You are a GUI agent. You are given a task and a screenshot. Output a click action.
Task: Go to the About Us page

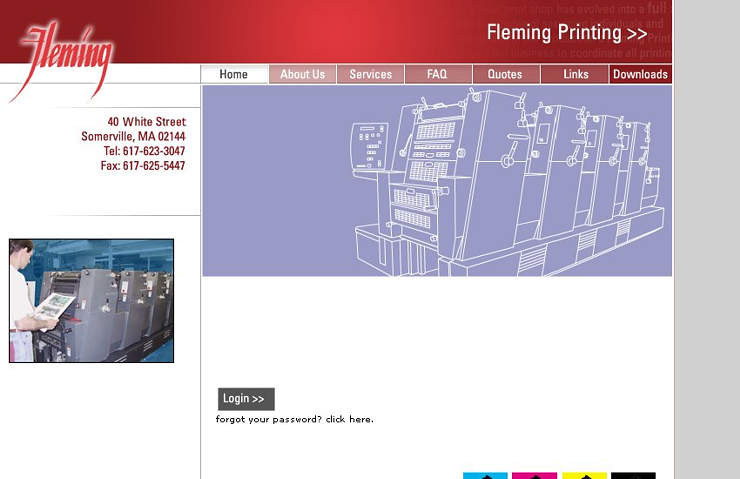tap(303, 75)
